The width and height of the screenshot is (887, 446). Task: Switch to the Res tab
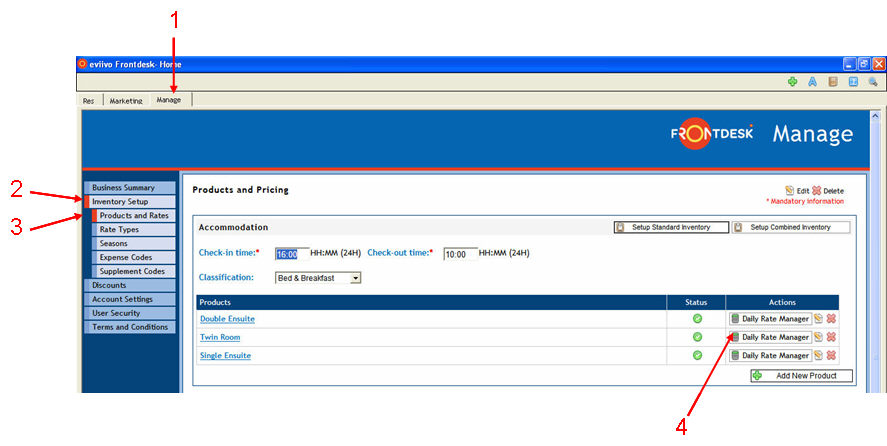coord(89,100)
